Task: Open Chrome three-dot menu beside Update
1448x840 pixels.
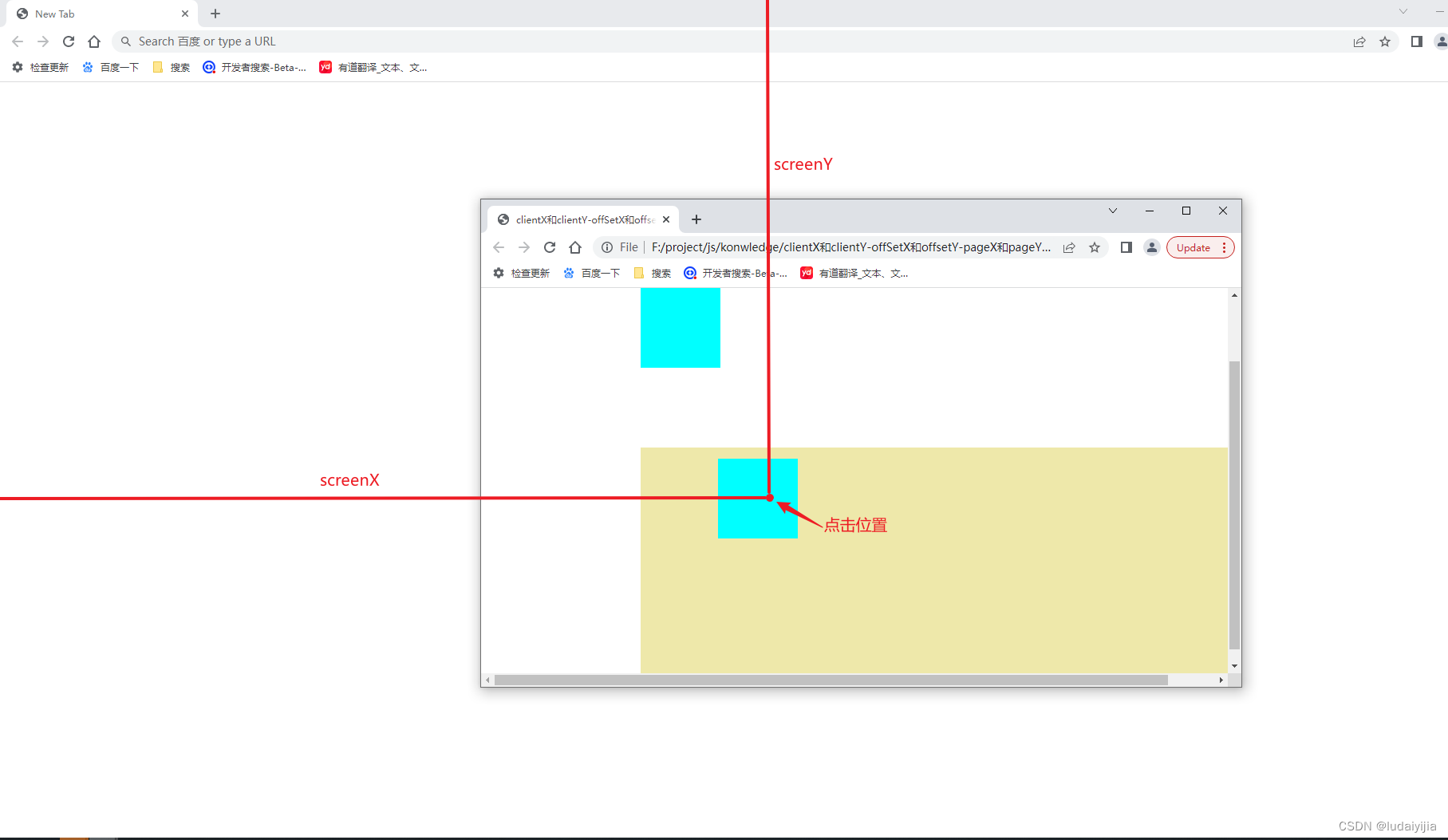Action: pos(1225,247)
